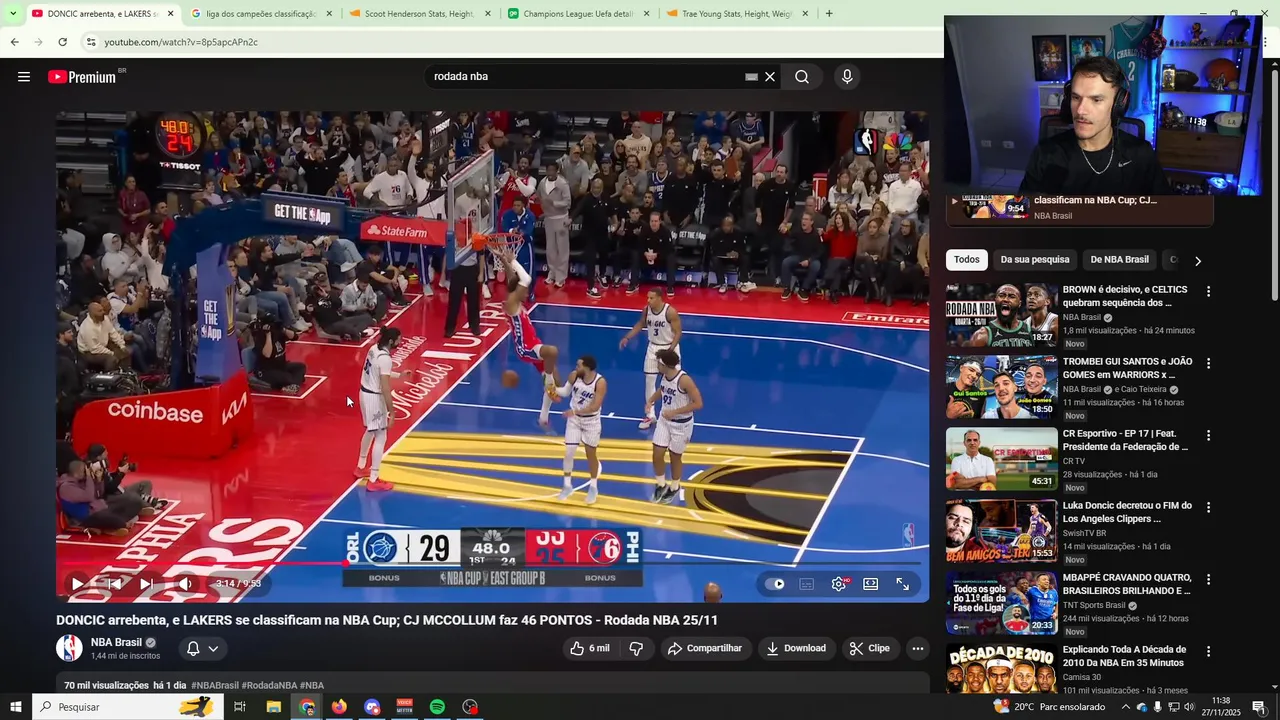Play the paused video
Screen dimensions: 1280x720
point(77,584)
